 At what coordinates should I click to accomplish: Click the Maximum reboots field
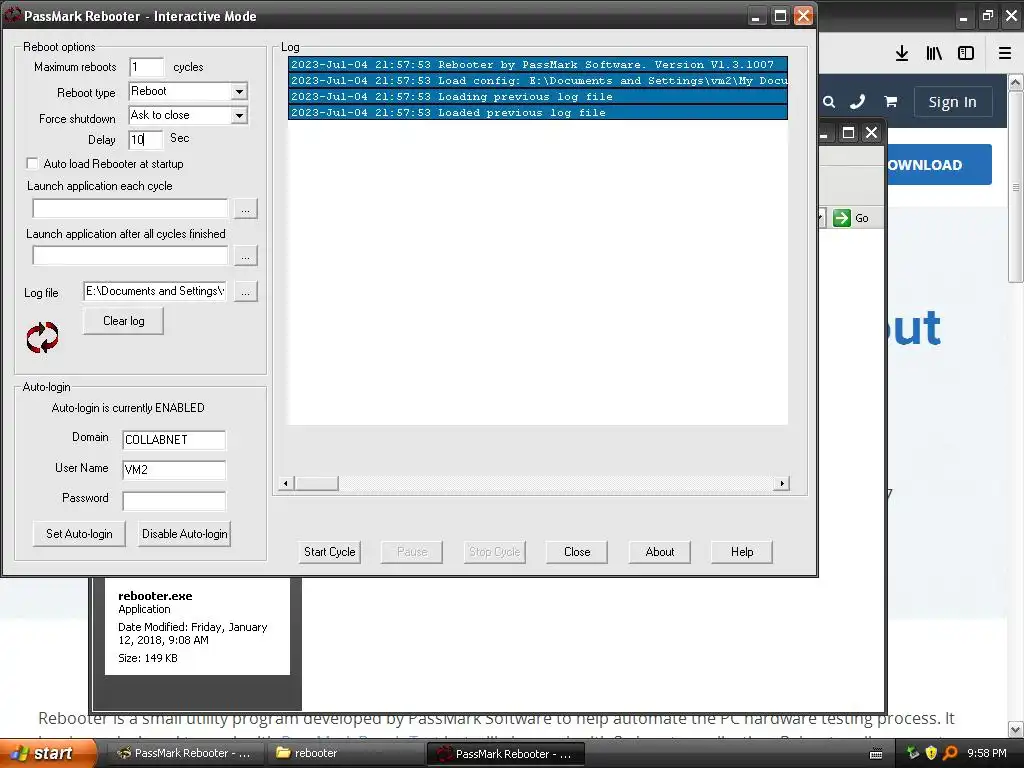(x=146, y=67)
